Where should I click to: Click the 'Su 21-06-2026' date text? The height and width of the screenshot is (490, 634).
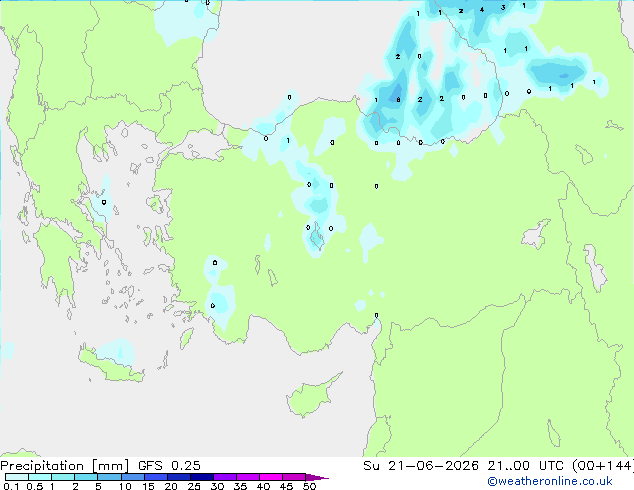pyautogui.click(x=421, y=466)
